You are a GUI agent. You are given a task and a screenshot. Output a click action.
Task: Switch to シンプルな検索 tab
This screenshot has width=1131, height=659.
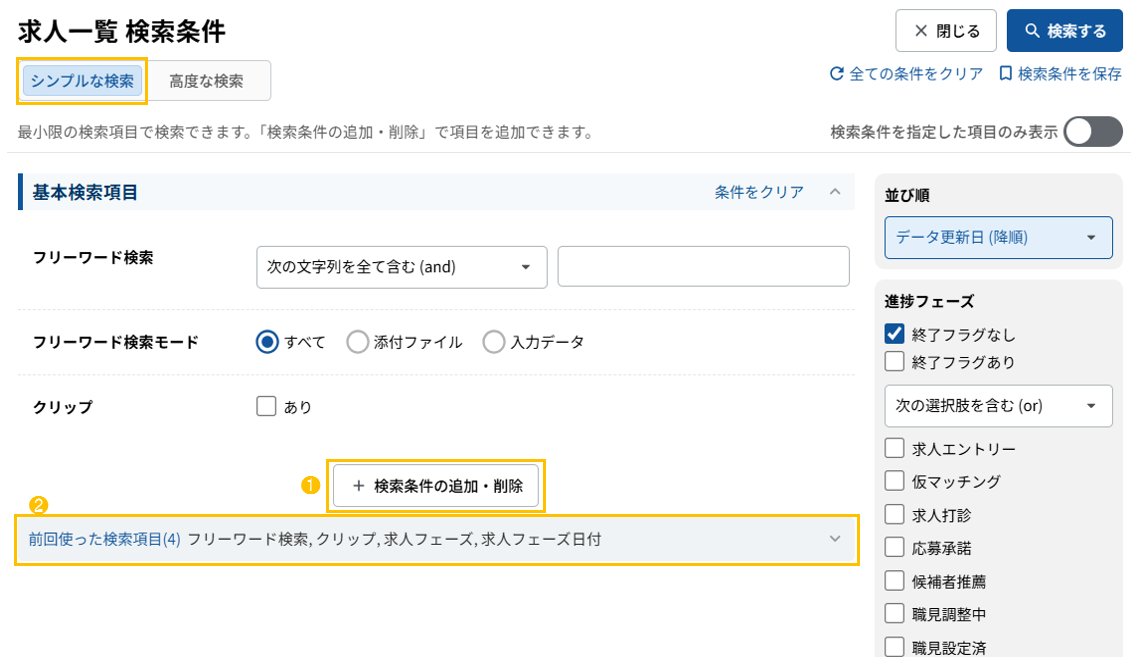82,81
